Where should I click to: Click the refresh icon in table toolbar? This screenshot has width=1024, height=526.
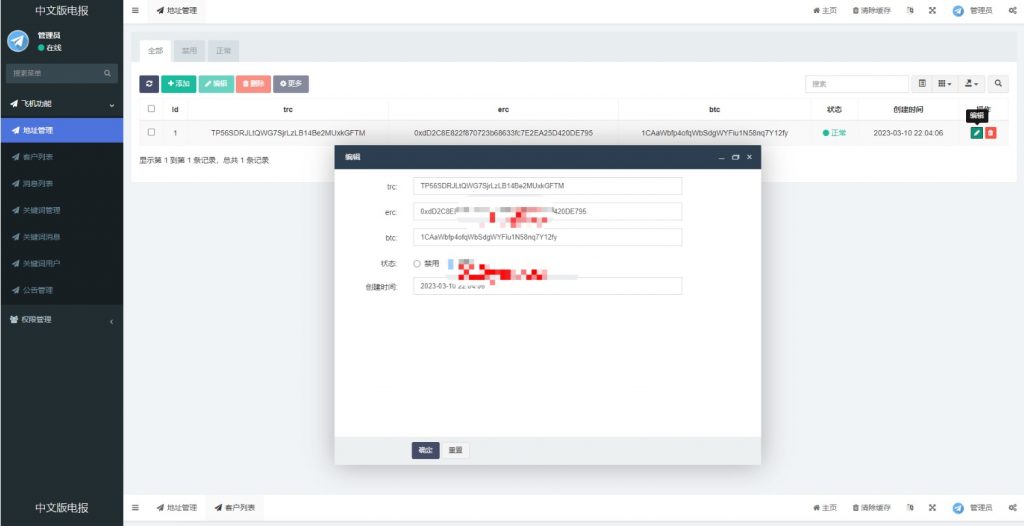[x=149, y=84]
